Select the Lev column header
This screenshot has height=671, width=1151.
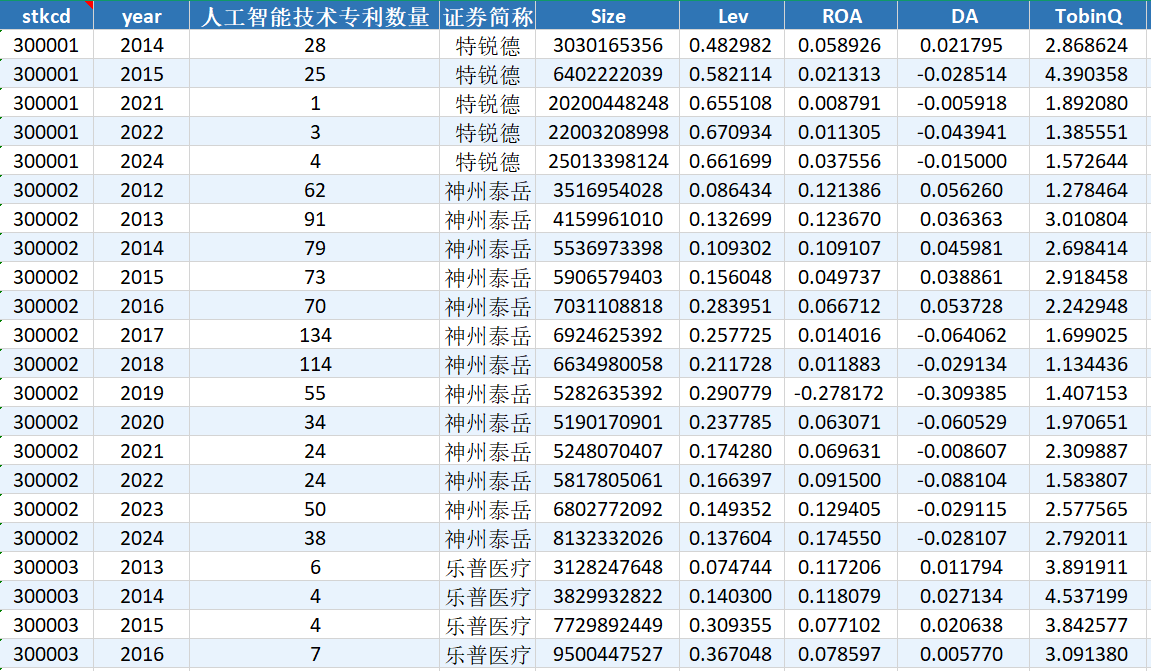(x=732, y=16)
